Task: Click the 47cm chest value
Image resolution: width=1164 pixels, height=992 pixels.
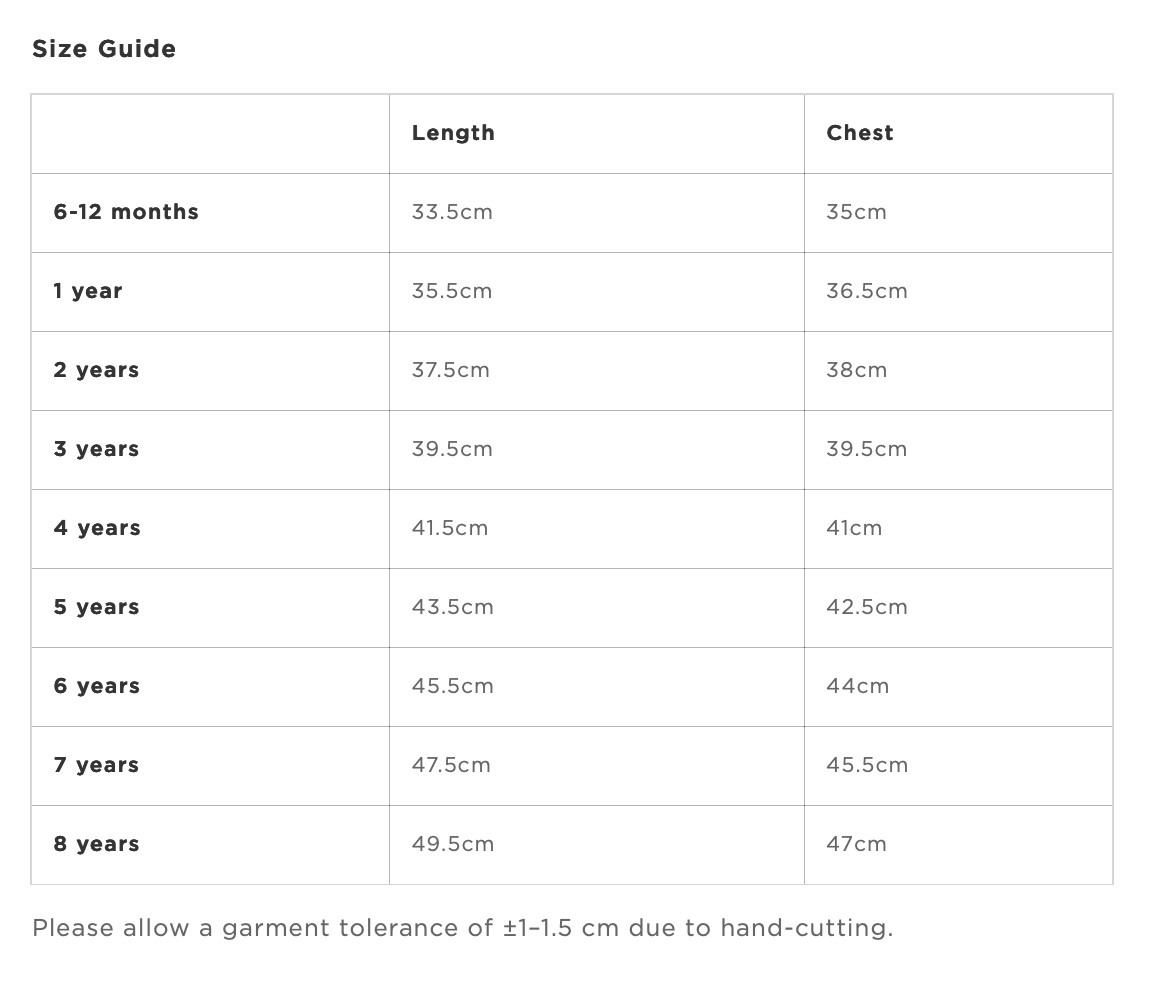Action: tap(857, 845)
